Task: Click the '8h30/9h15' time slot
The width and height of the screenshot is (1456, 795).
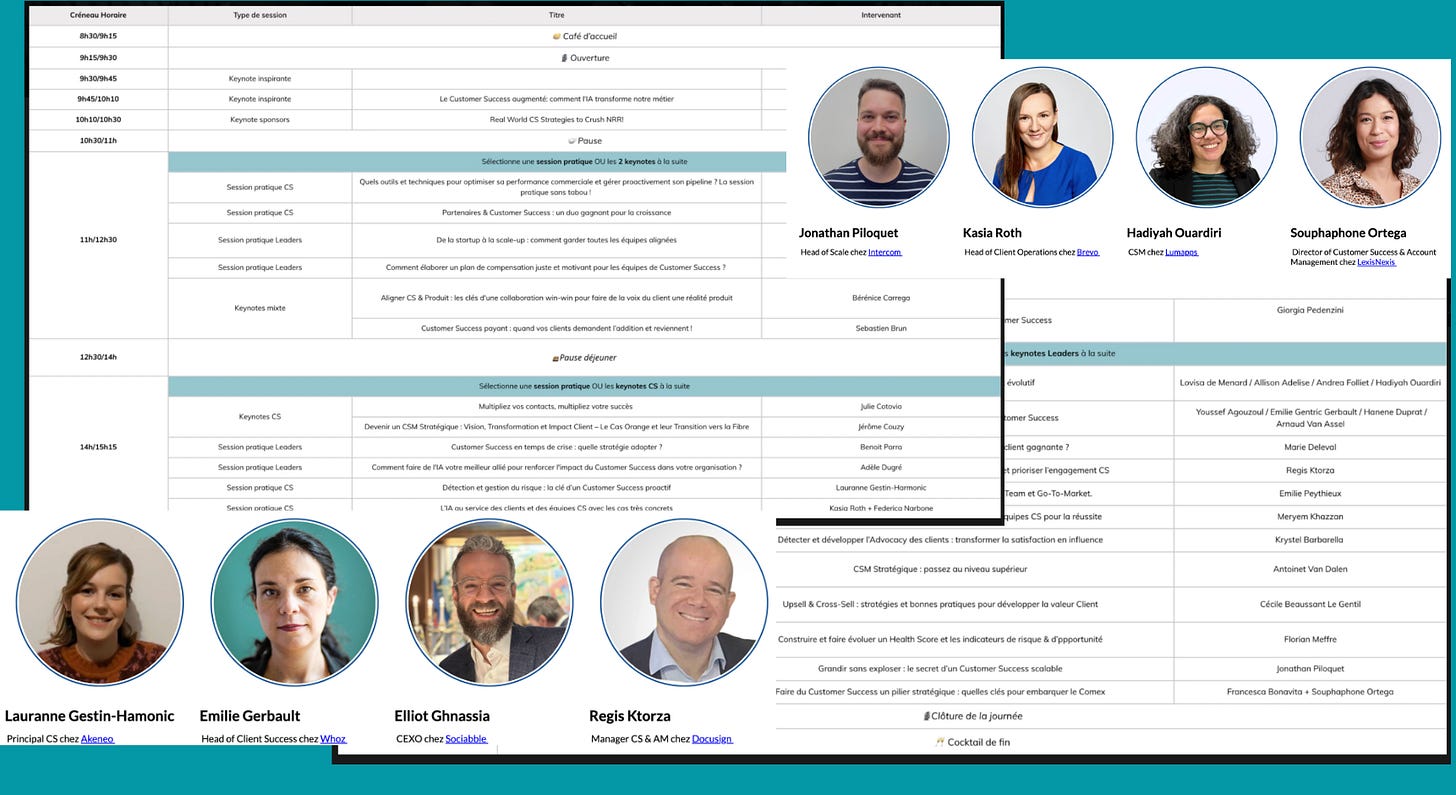Action: click(x=98, y=36)
